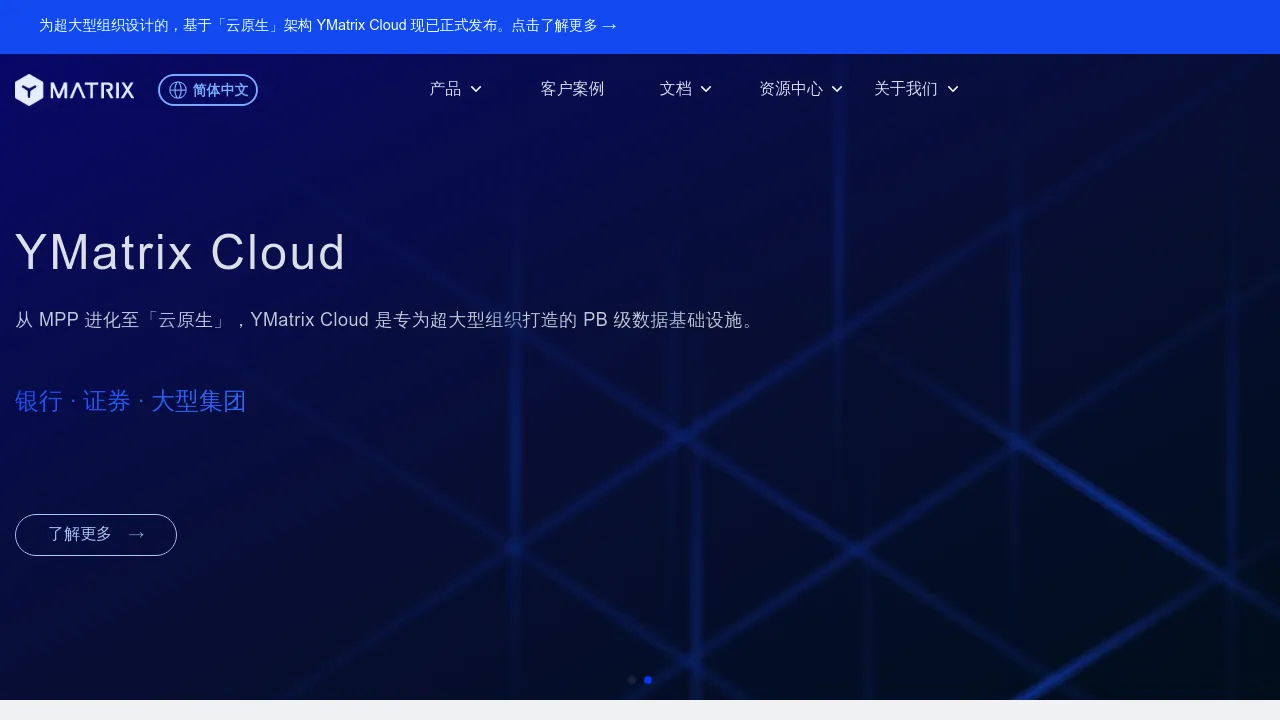
Task: Click the YMatrix Cloud hero heading
Action: tap(180, 252)
